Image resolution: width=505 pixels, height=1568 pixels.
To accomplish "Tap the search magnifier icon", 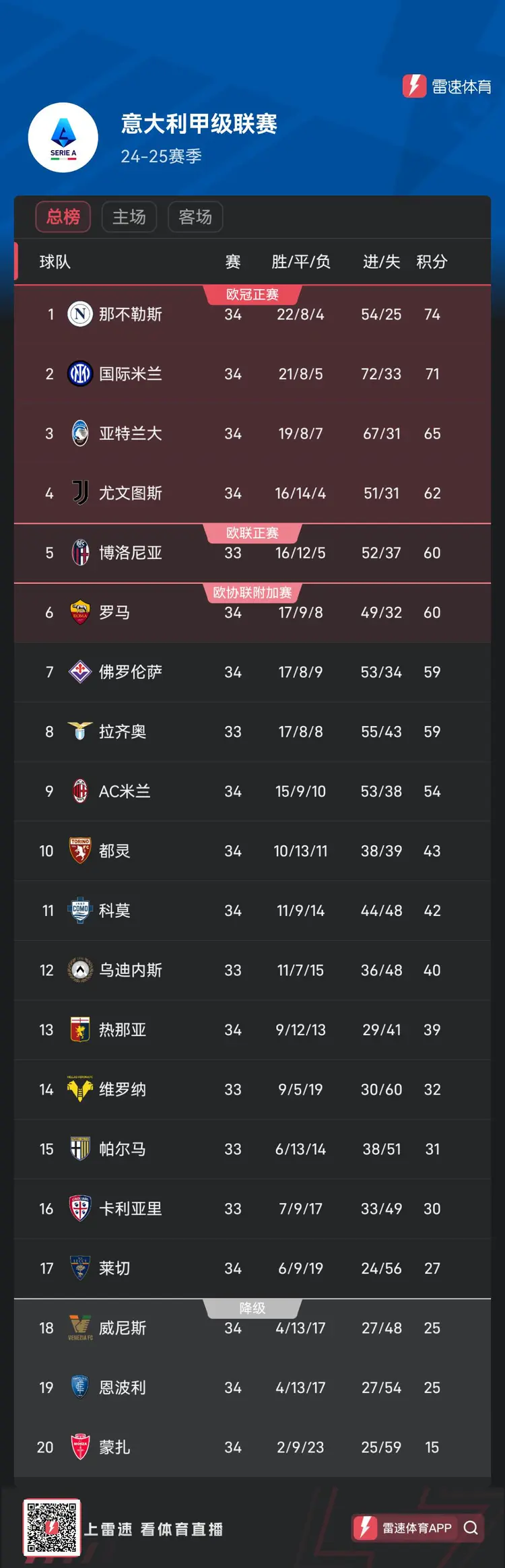I will [x=471, y=1528].
